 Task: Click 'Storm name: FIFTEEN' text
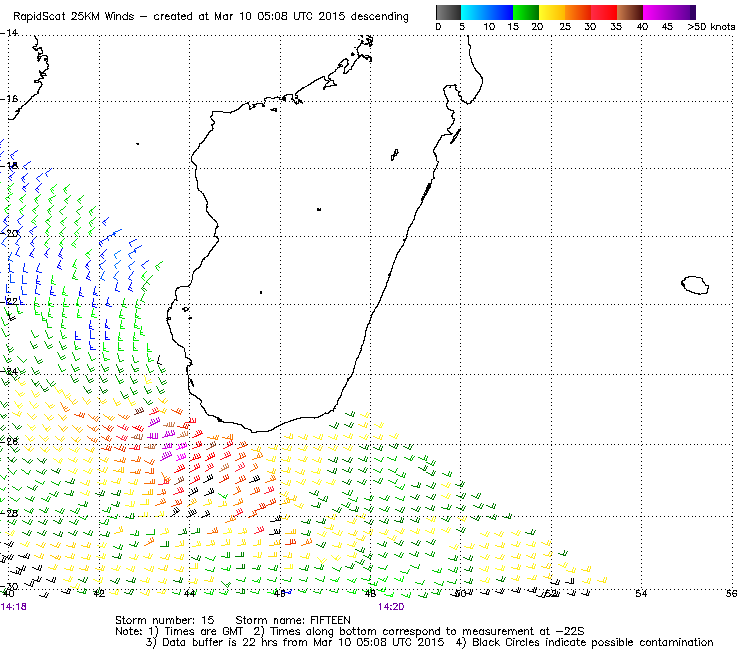[293, 620]
